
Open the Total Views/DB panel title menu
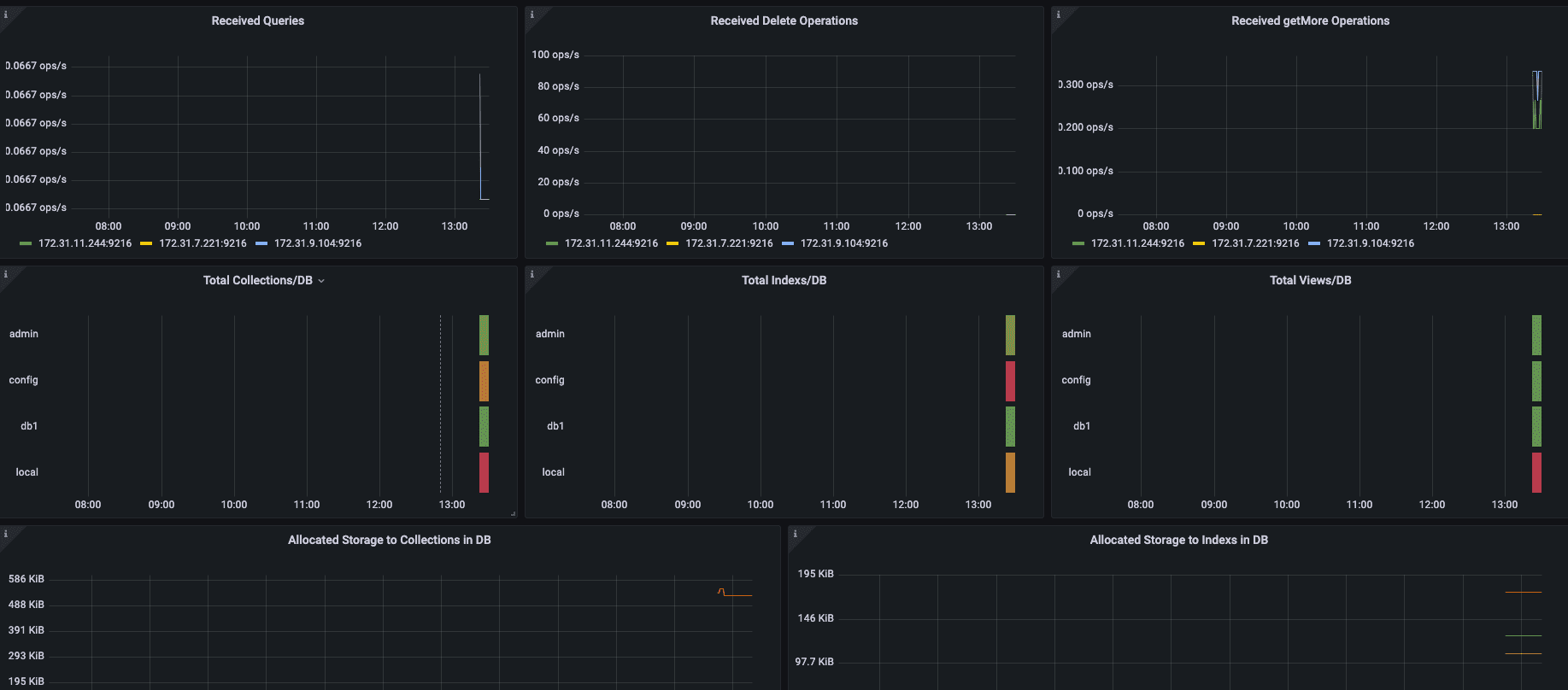[x=1310, y=280]
